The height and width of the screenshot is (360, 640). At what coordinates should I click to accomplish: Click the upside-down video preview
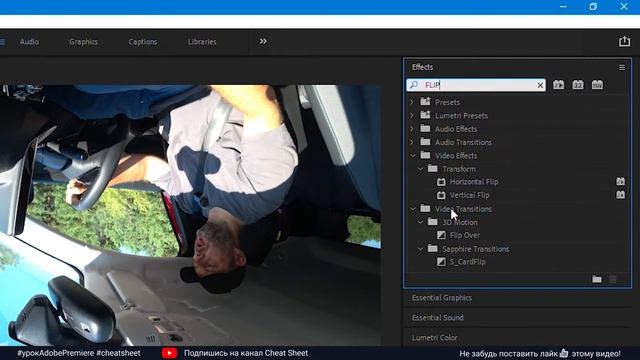190,215
